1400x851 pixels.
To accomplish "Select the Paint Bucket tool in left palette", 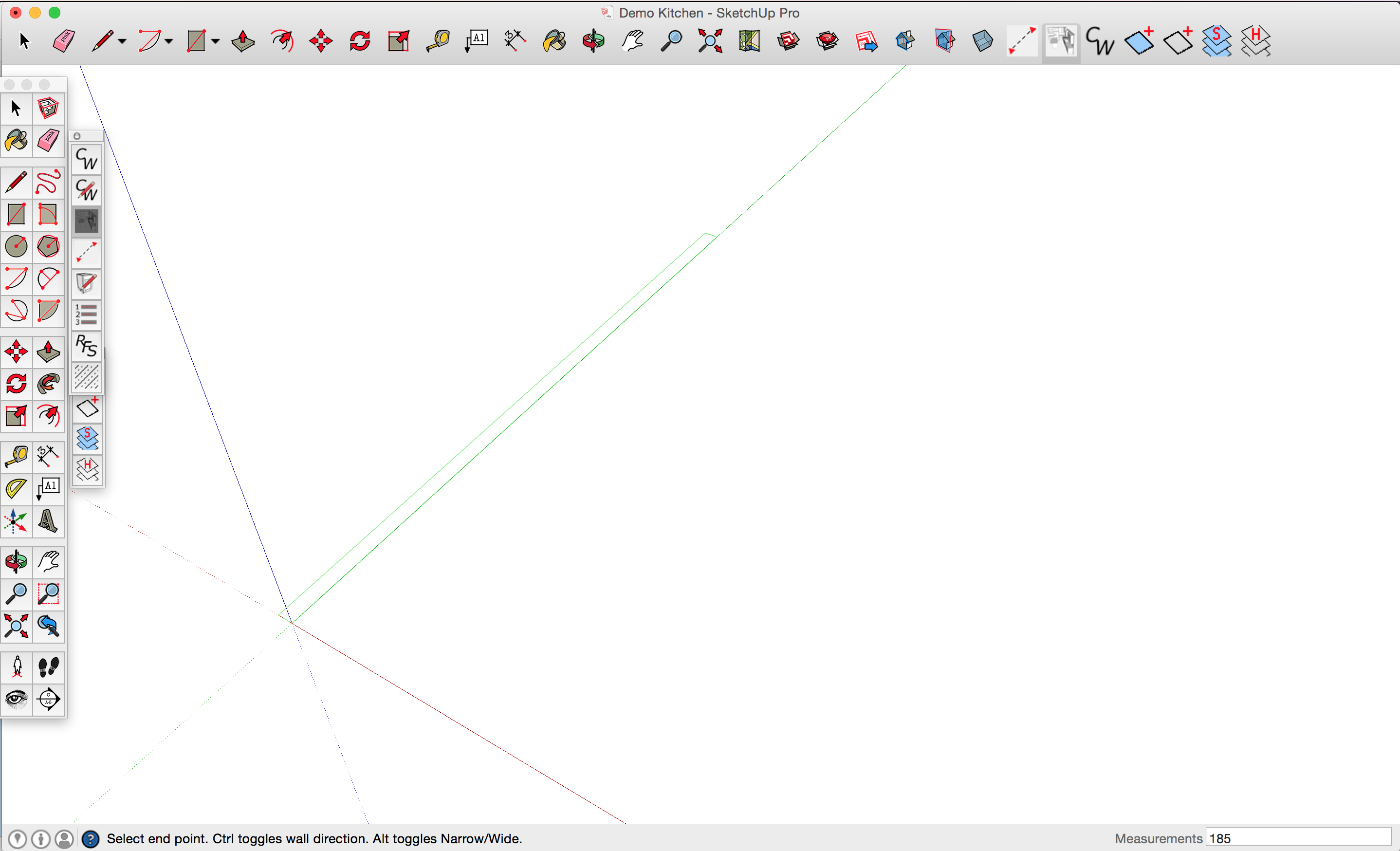I will click(16, 140).
